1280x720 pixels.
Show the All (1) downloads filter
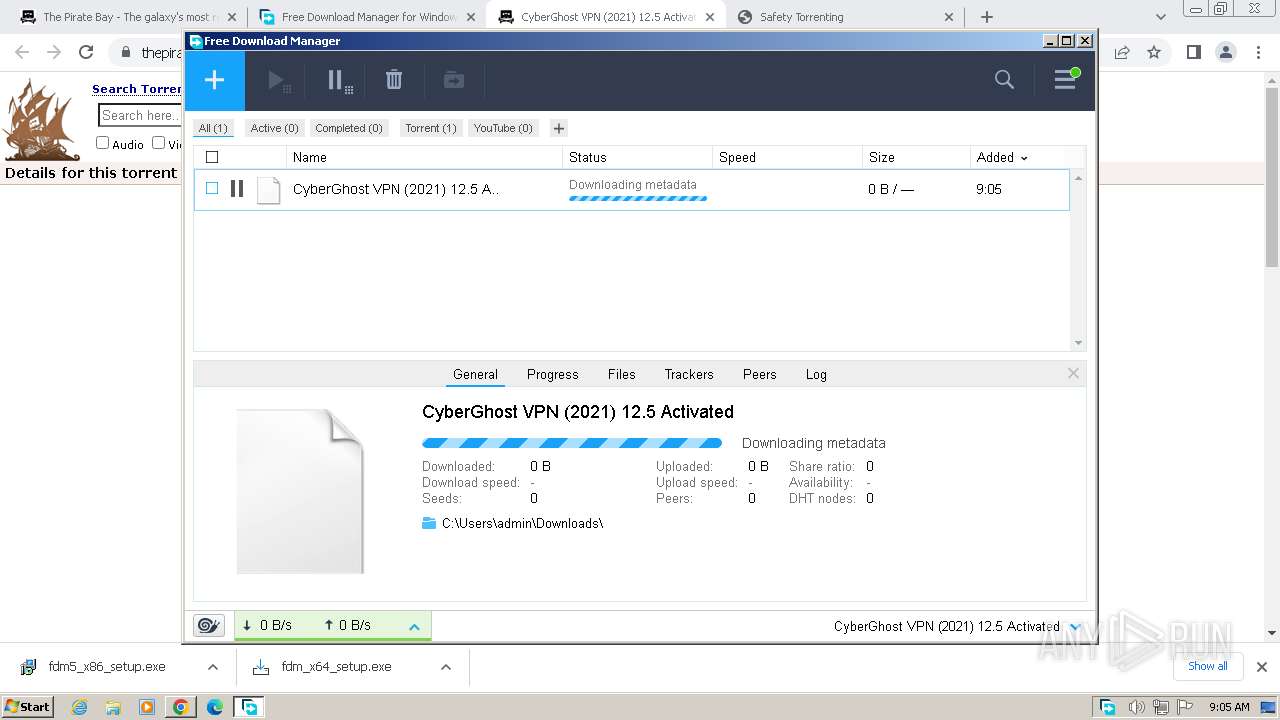click(x=213, y=128)
